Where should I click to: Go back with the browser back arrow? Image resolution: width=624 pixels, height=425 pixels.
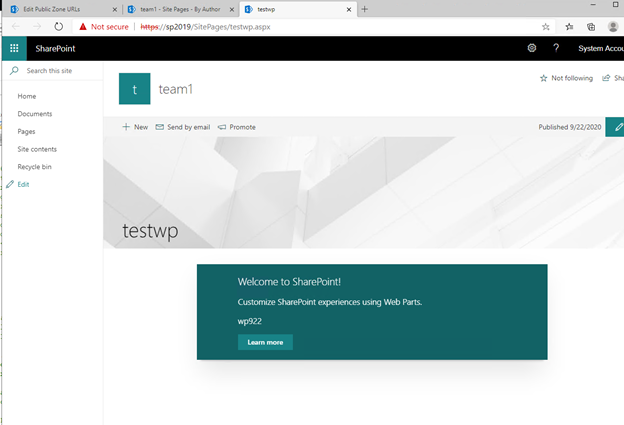16,27
